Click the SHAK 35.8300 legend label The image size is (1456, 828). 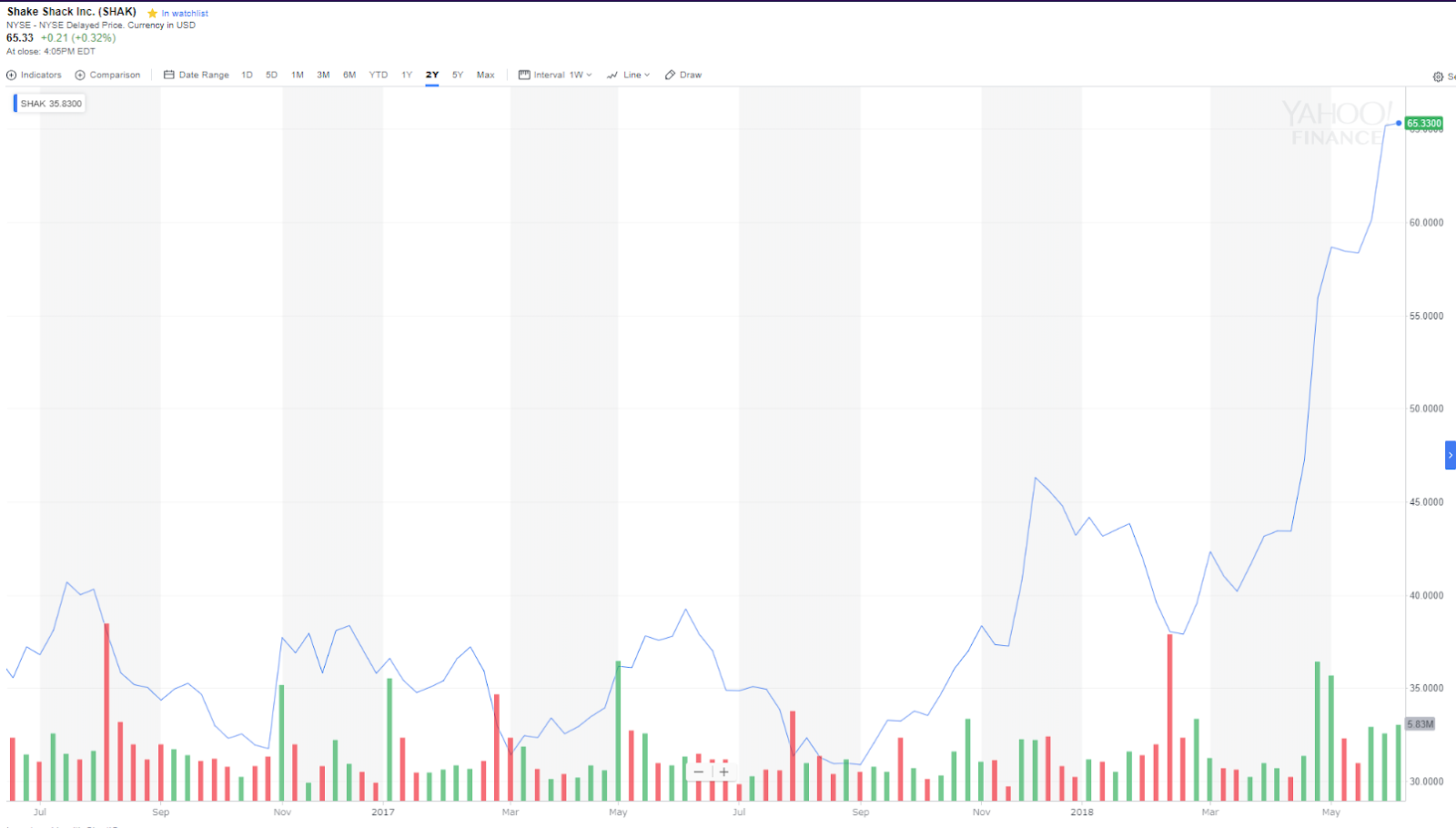50,104
